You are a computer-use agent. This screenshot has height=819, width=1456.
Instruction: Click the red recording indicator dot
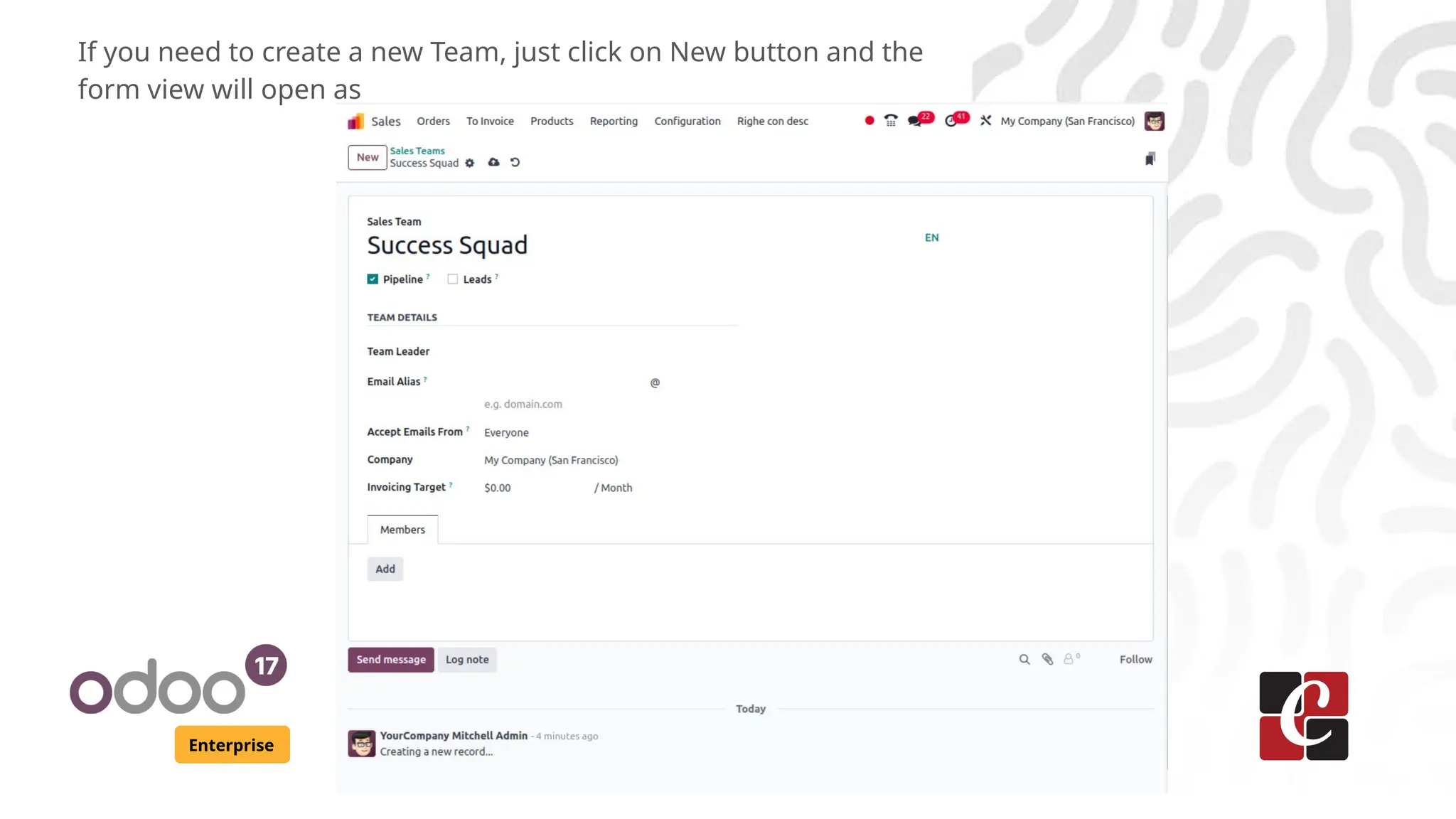click(869, 121)
